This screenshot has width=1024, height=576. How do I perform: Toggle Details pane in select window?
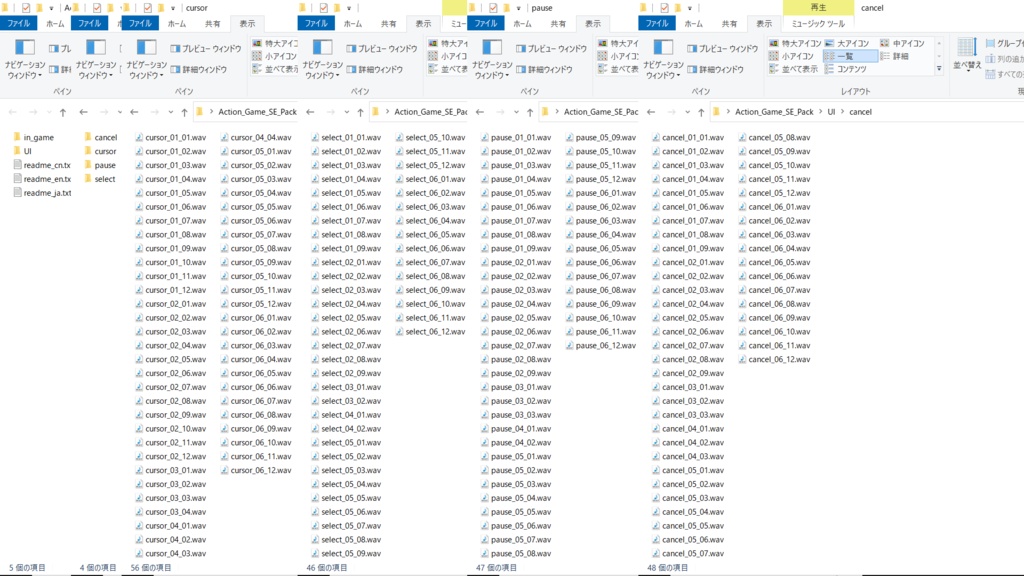coord(377,69)
